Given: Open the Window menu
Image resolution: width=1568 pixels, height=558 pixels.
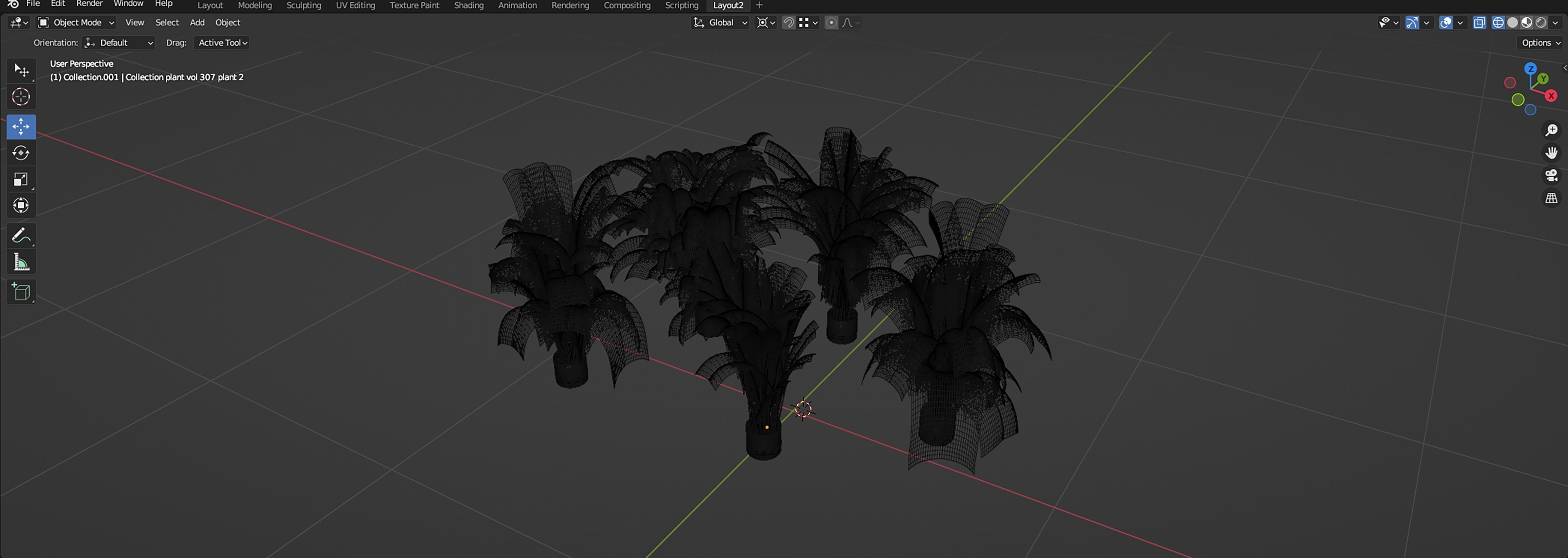Looking at the screenshot, I should point(128,4).
